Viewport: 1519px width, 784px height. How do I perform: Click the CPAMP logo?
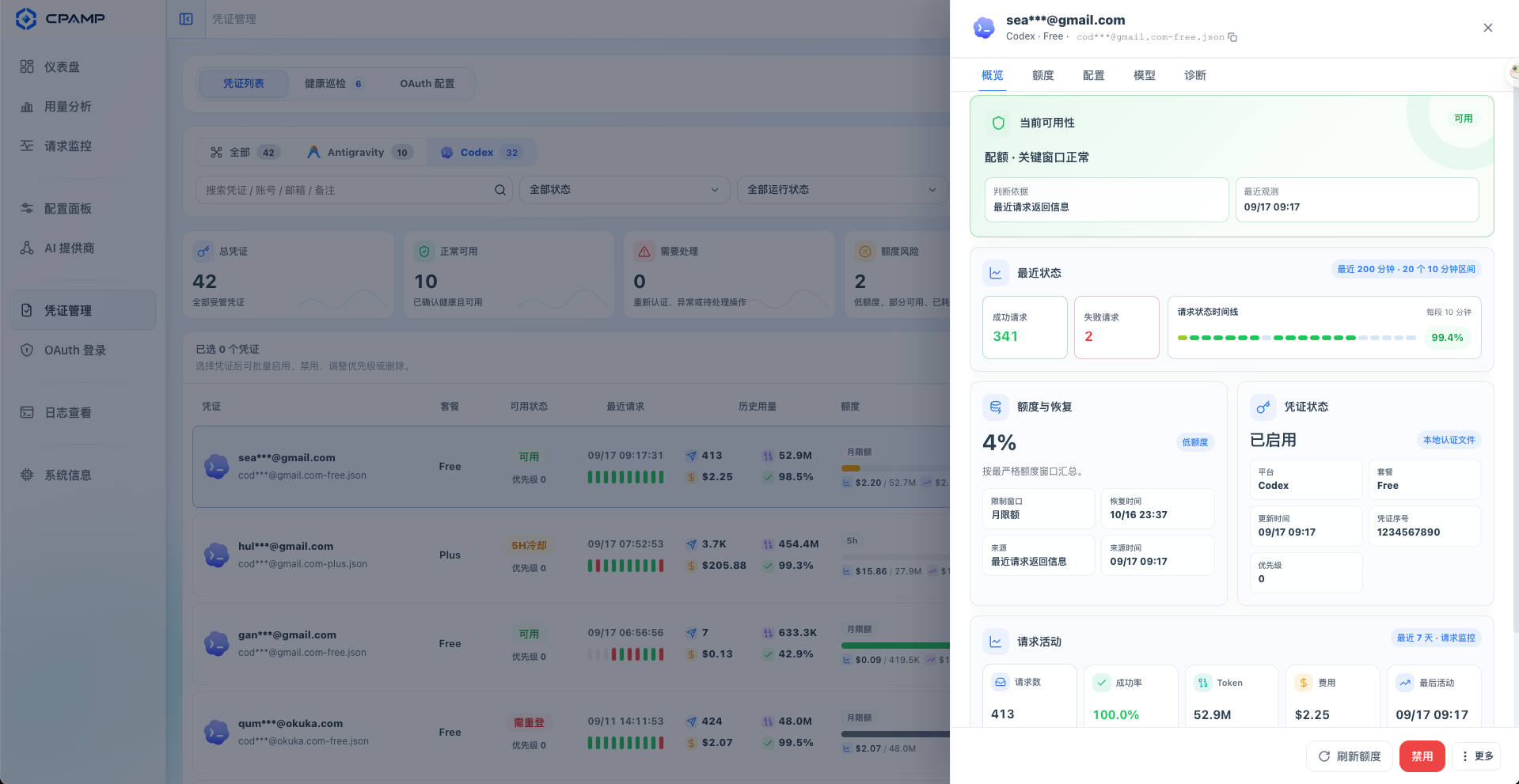[60, 18]
